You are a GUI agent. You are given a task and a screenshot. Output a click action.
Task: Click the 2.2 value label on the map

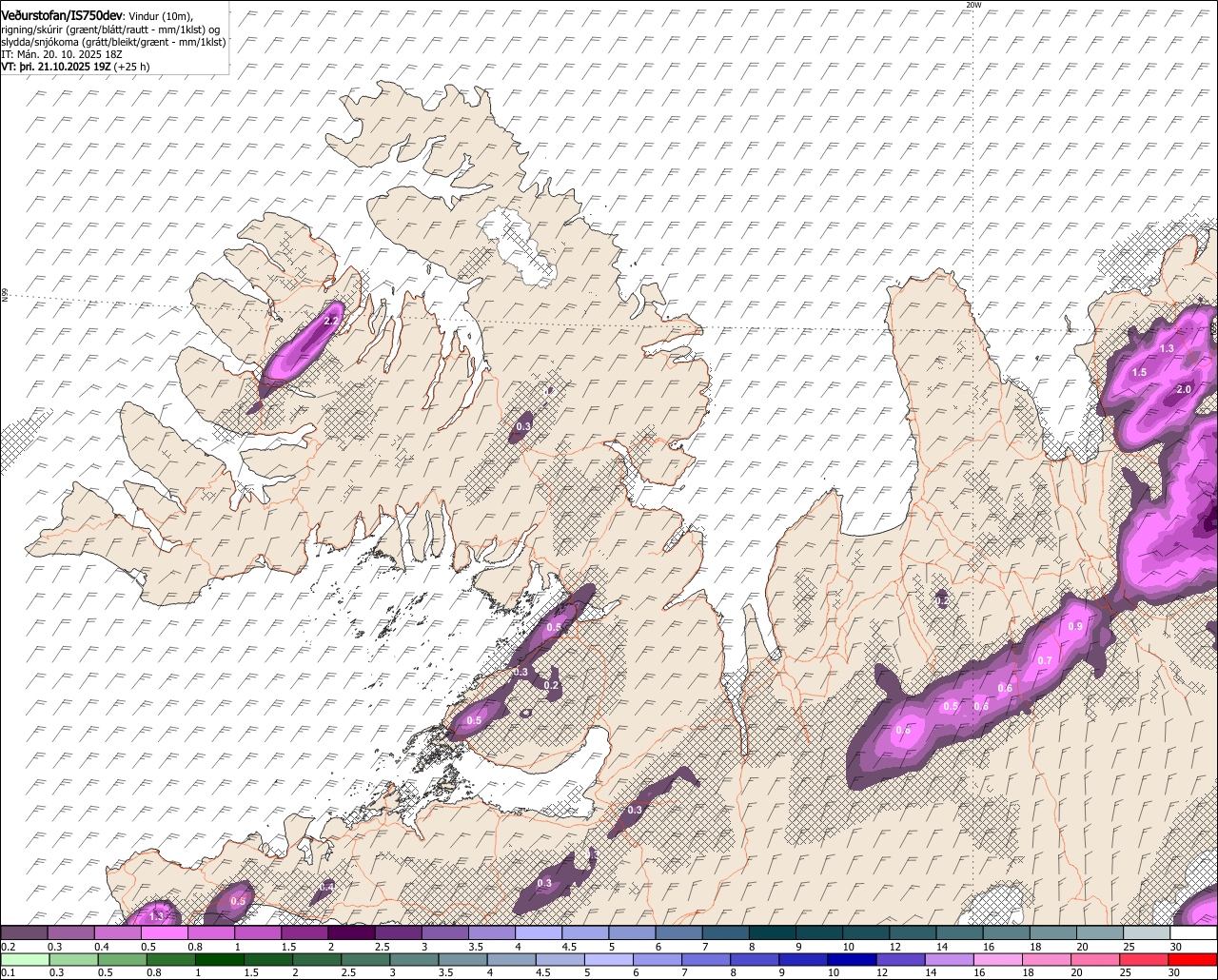[x=331, y=322]
